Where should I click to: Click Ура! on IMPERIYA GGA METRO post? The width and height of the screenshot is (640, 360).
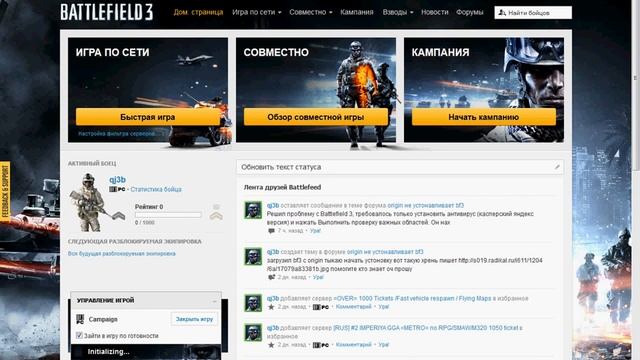click(383, 345)
